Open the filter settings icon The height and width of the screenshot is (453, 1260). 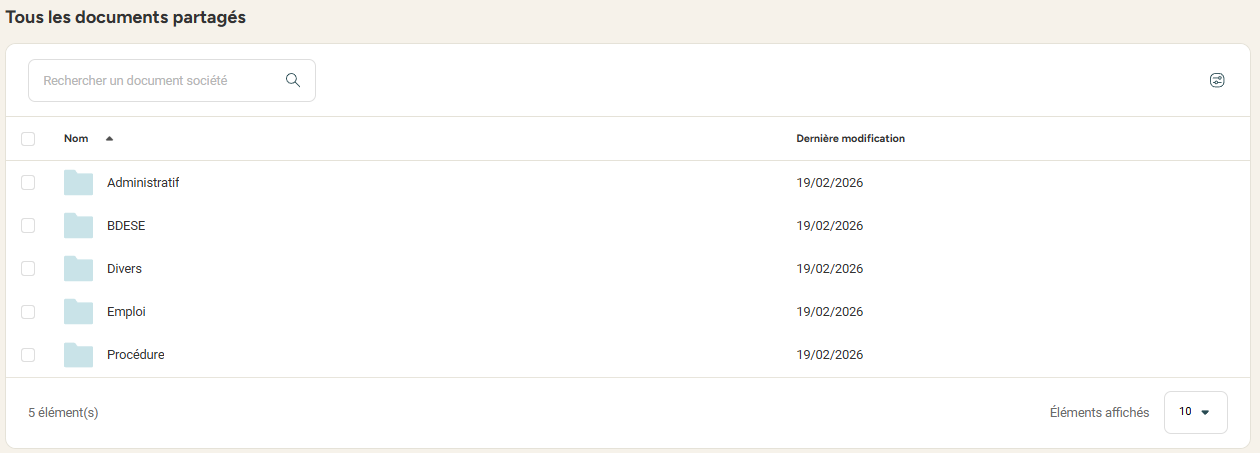click(1217, 80)
